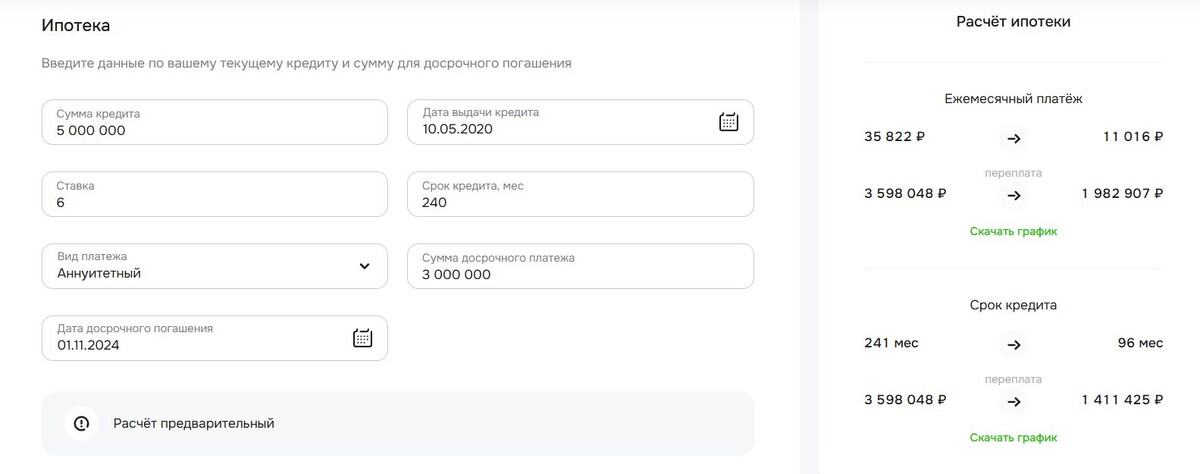The height and width of the screenshot is (474, 1200).
Task: Select the Срок кредита, мес field
Action: pyautogui.click(x=580, y=194)
